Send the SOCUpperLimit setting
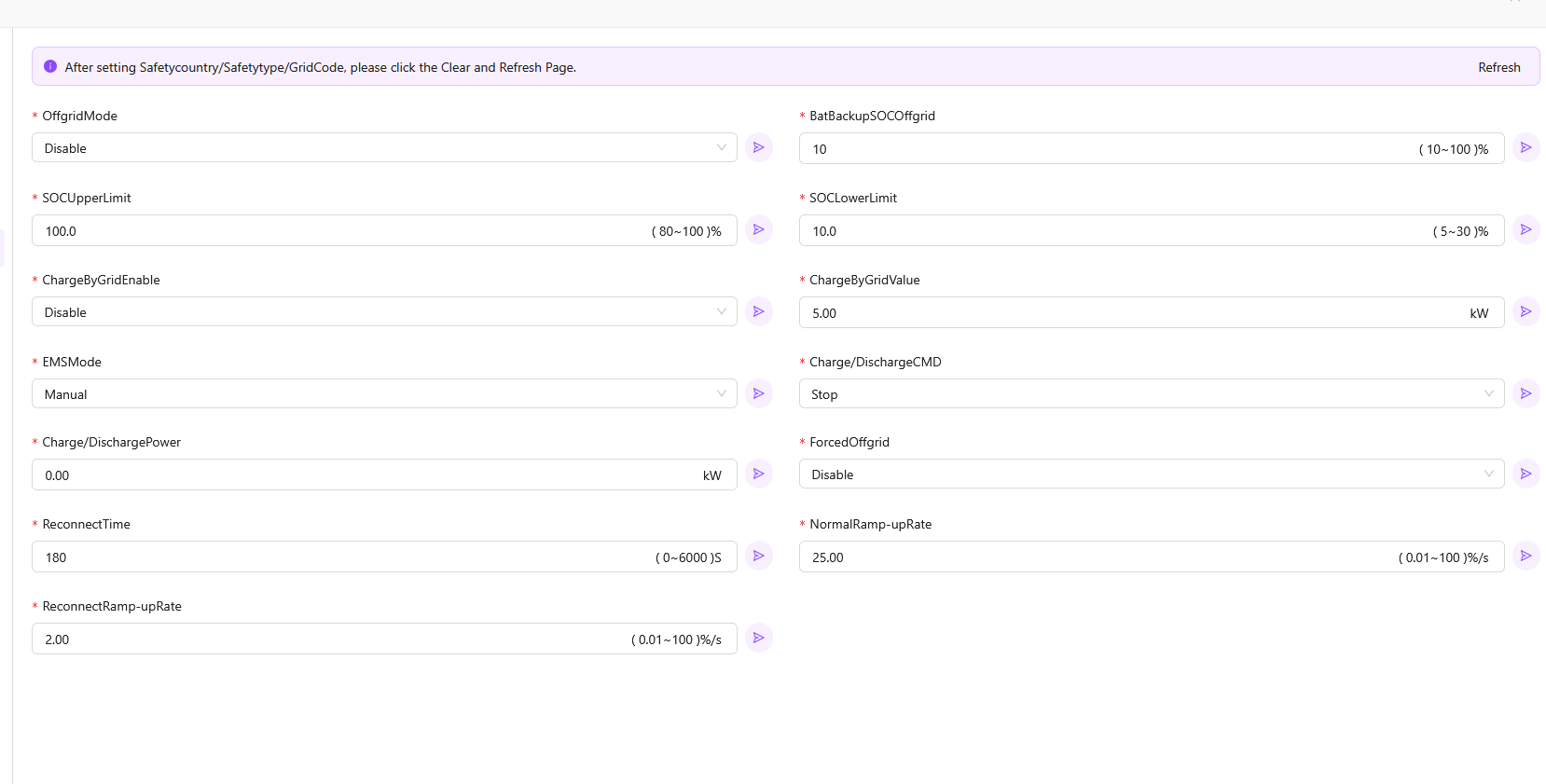The image size is (1546, 784). [x=759, y=229]
